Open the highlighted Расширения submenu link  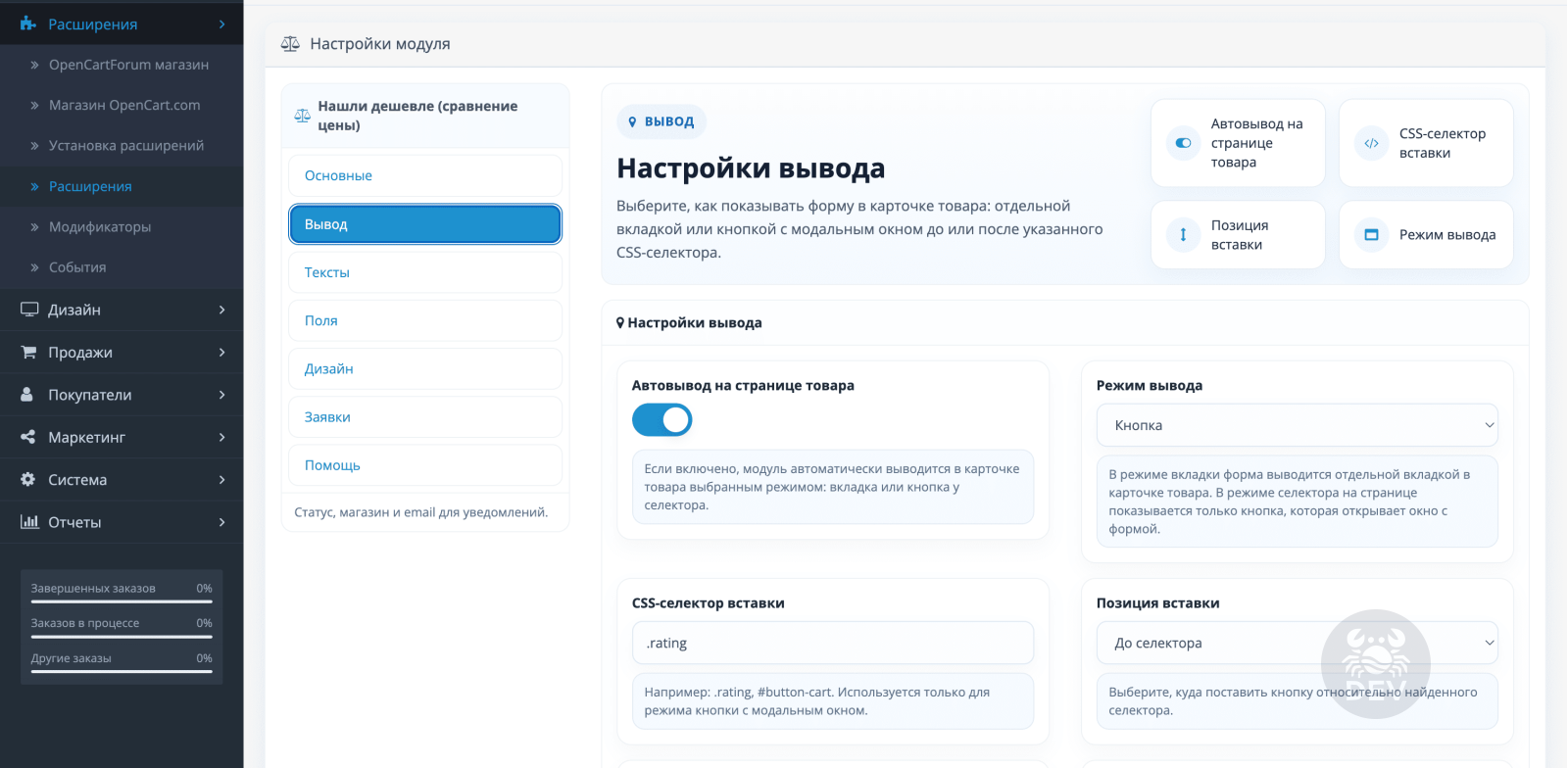pos(90,186)
